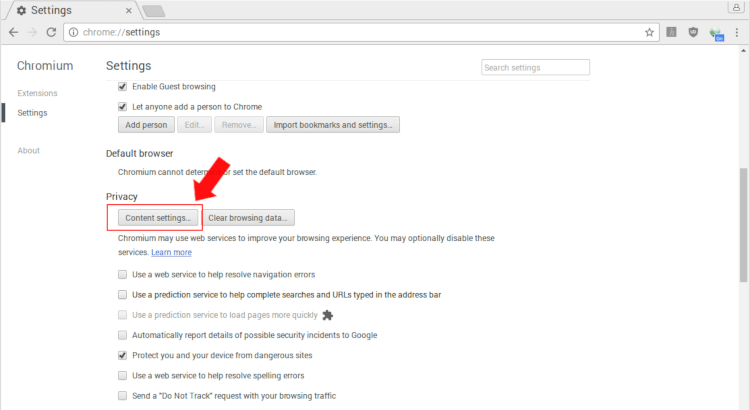
Task: Enable automatic security incident reporting to Google
Action: 122,335
